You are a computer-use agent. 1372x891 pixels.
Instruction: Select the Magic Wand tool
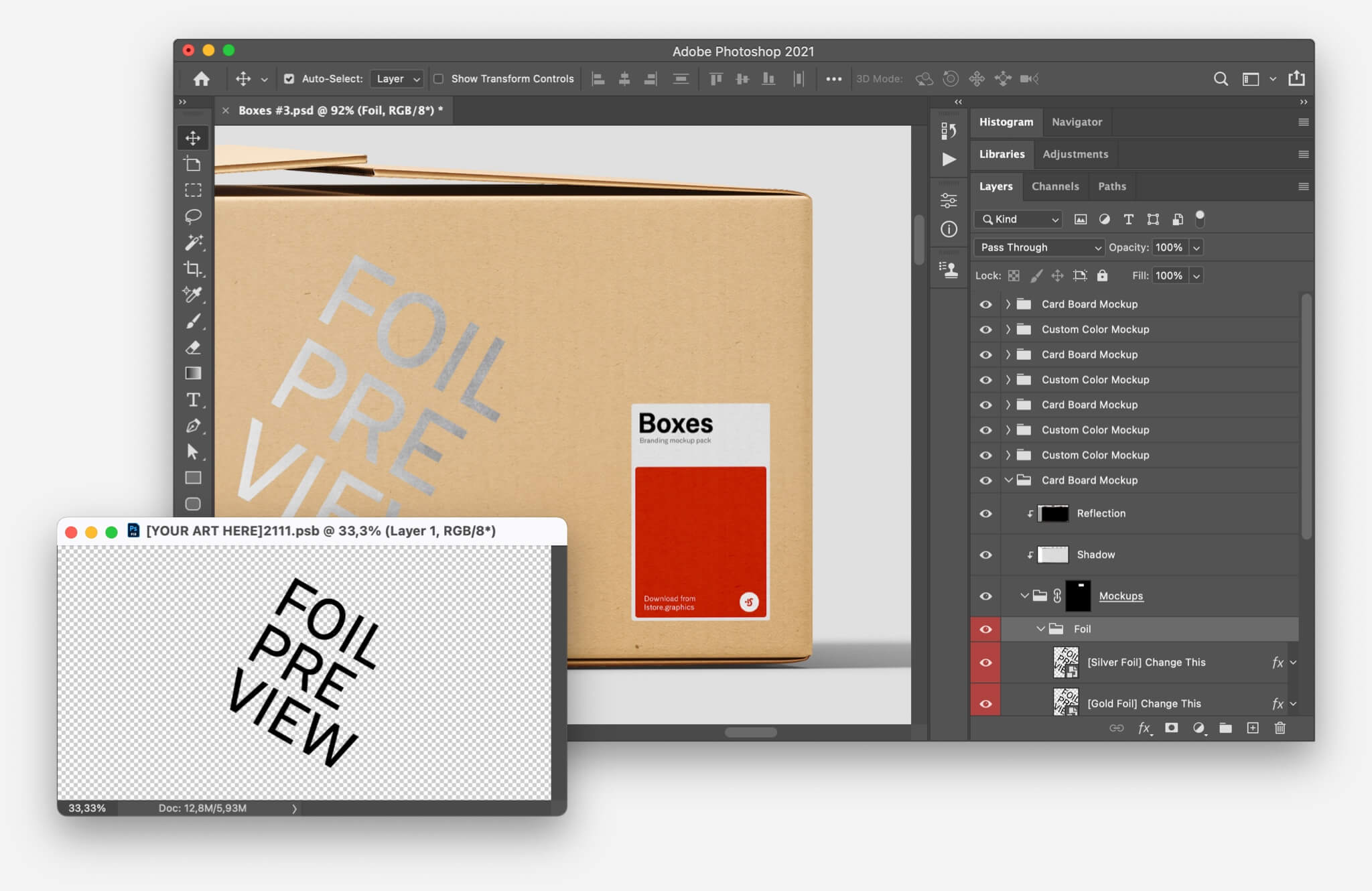pyautogui.click(x=193, y=243)
